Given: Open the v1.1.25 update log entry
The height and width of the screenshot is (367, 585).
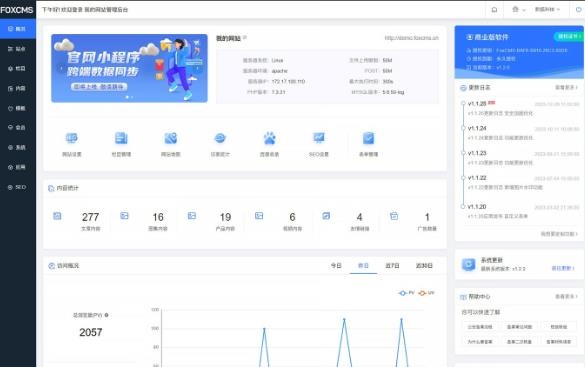Looking at the screenshot, I should pyautogui.click(x=477, y=103).
